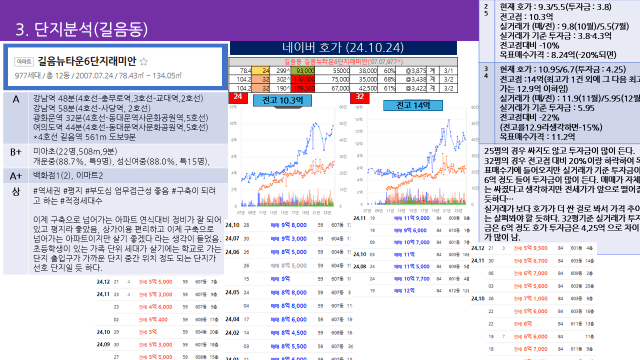640x360 pixels.
Task: Click the grayed-out 매매 8억 5,000 row
Action: [287, 265]
